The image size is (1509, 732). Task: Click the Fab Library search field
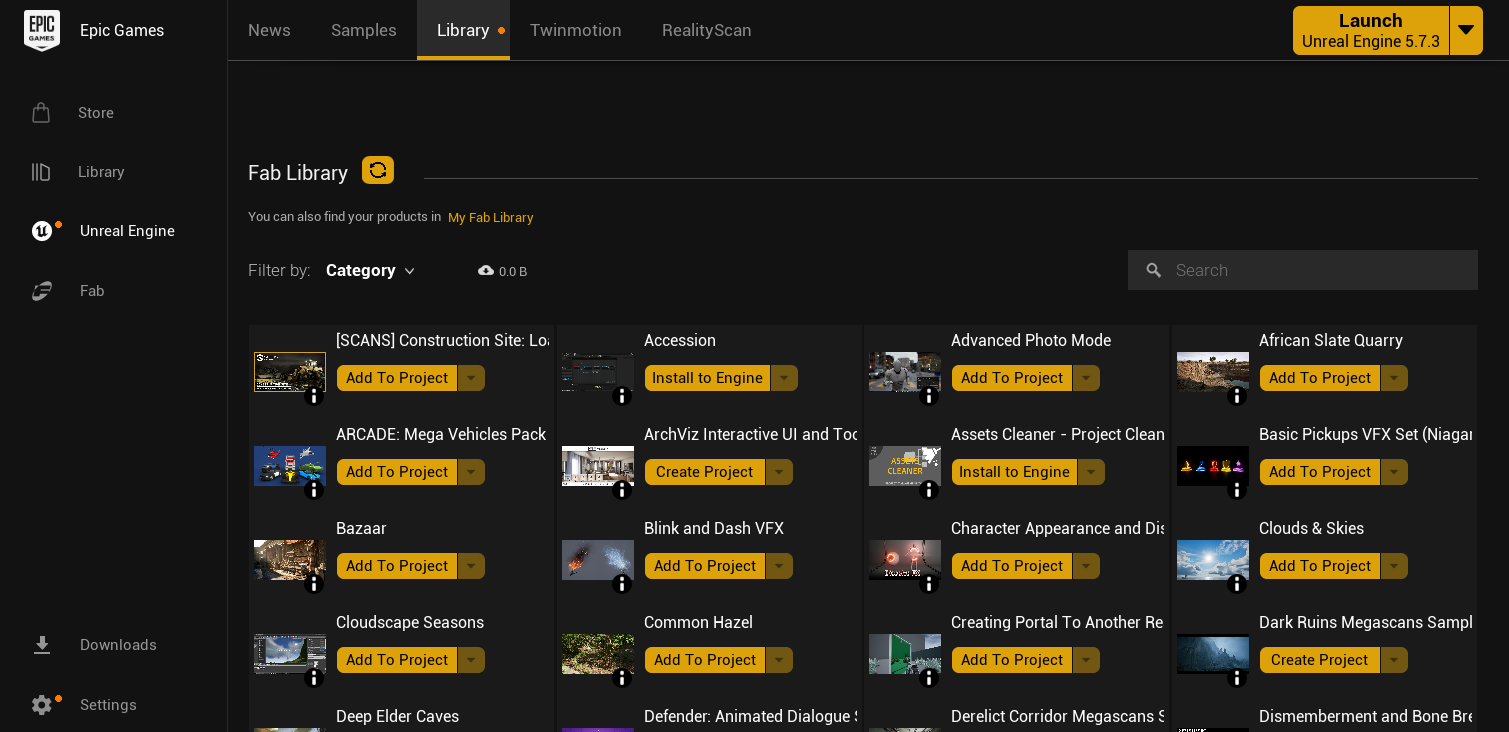click(1303, 270)
